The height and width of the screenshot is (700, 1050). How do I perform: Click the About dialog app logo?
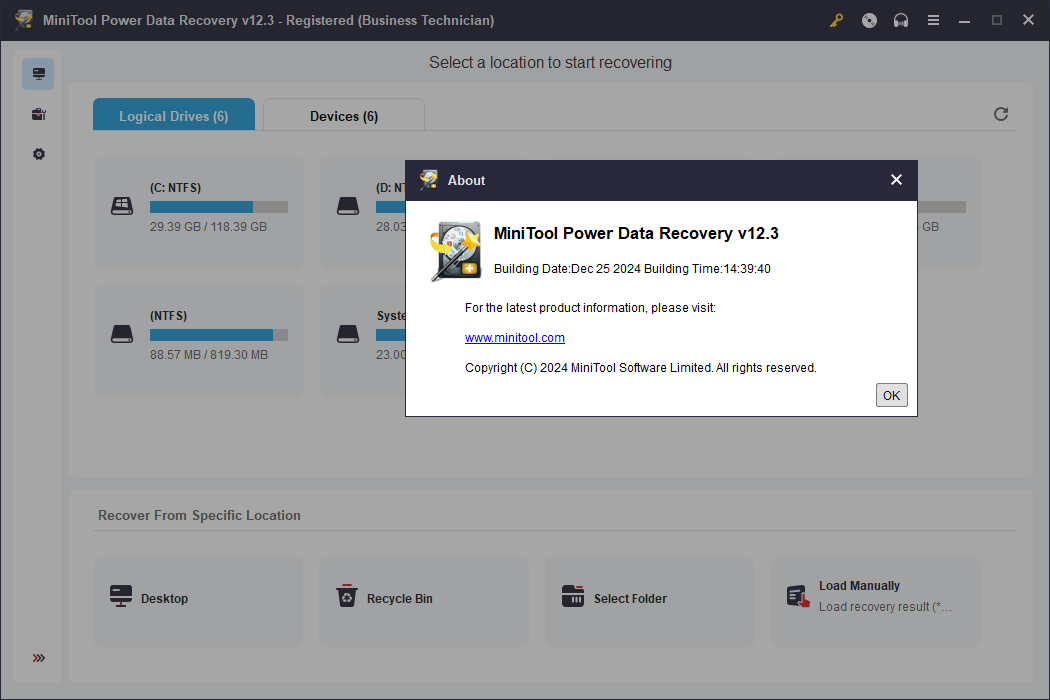click(455, 251)
